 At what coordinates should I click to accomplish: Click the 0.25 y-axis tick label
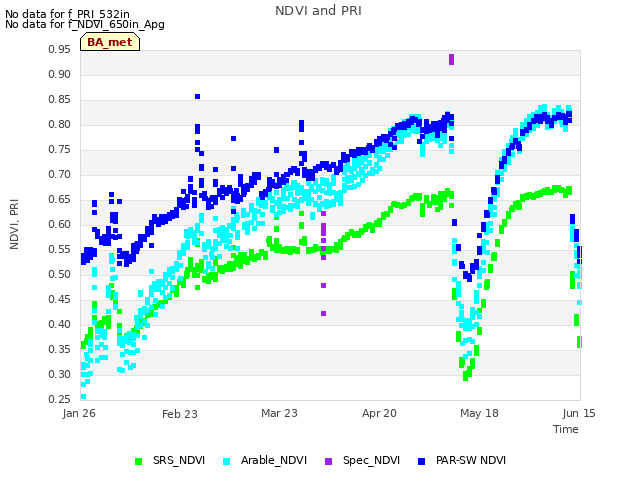[x=59, y=399]
